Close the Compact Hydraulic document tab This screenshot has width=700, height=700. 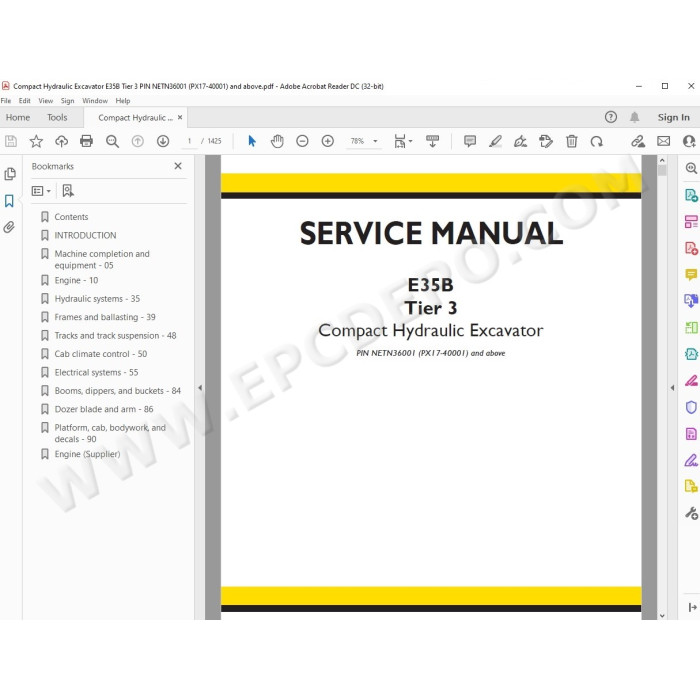click(180, 117)
